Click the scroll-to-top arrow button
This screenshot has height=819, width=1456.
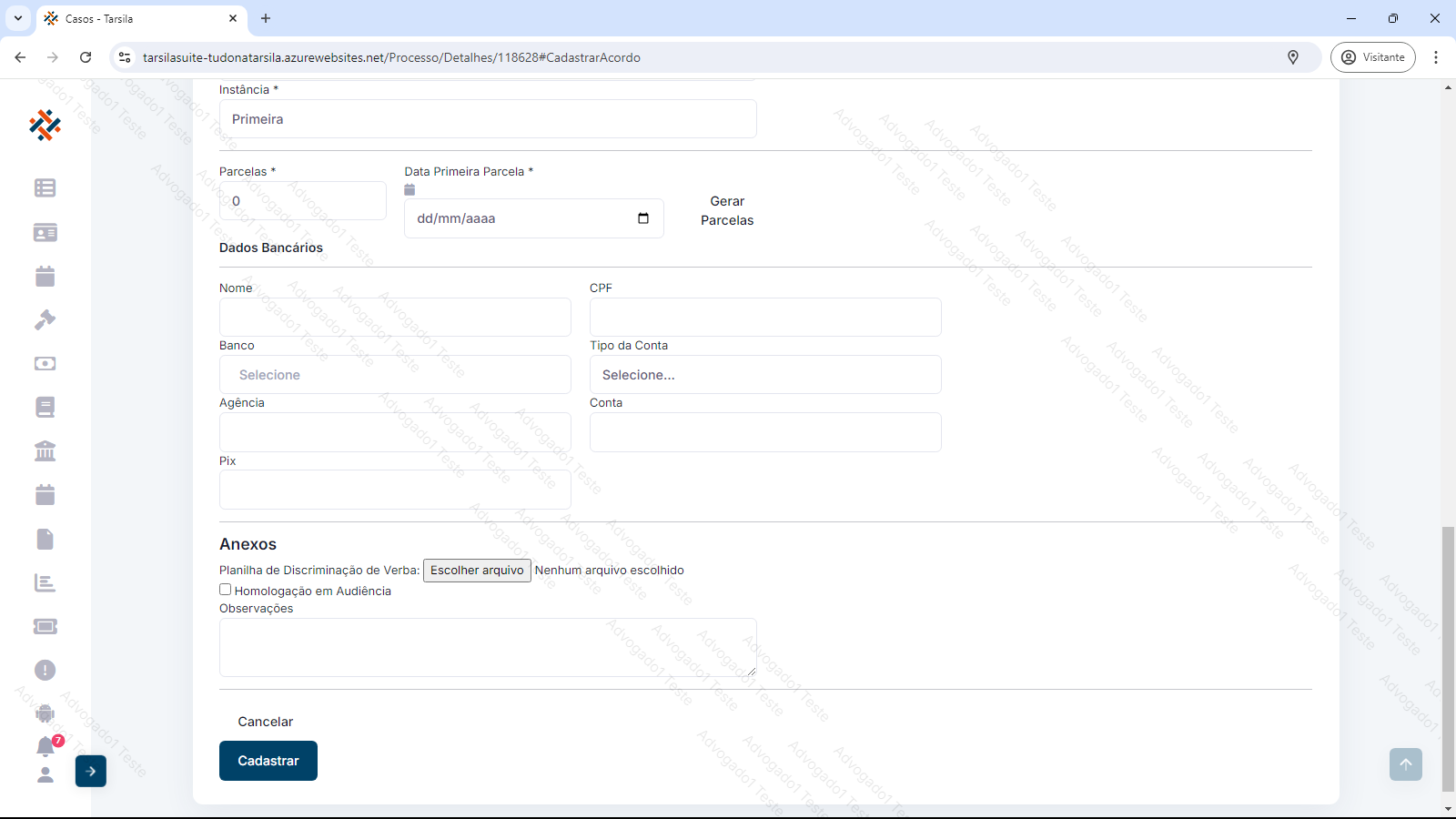[x=1405, y=764]
